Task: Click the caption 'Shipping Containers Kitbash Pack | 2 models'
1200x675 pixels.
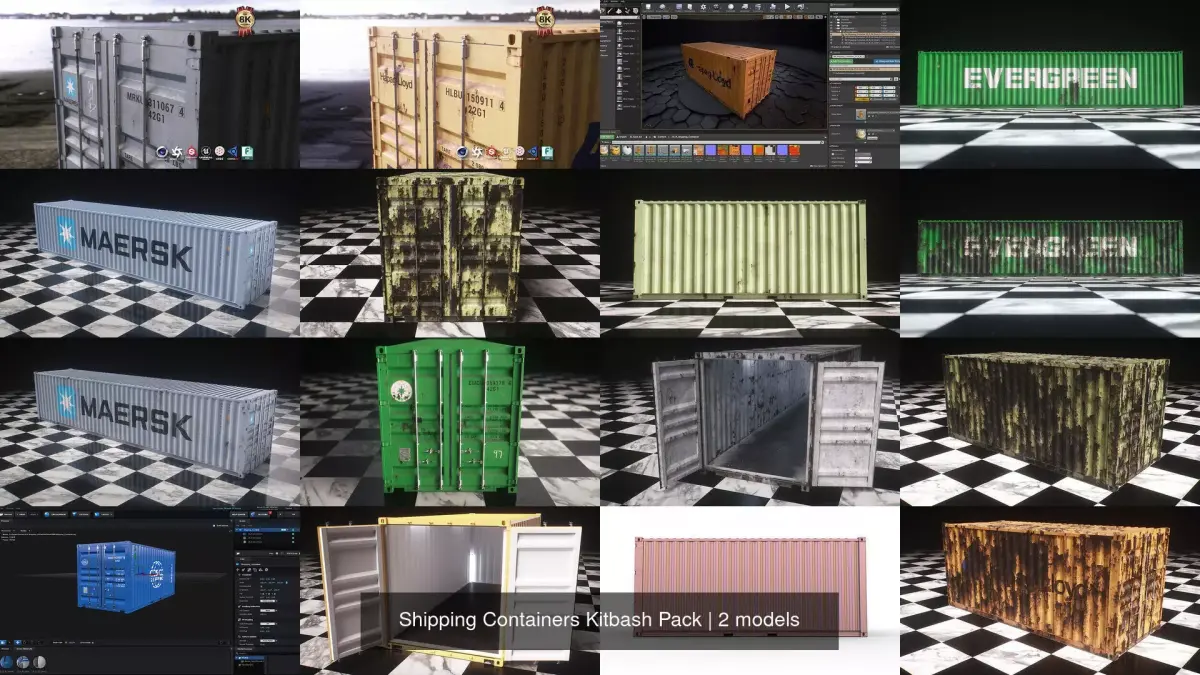Action: [599, 620]
